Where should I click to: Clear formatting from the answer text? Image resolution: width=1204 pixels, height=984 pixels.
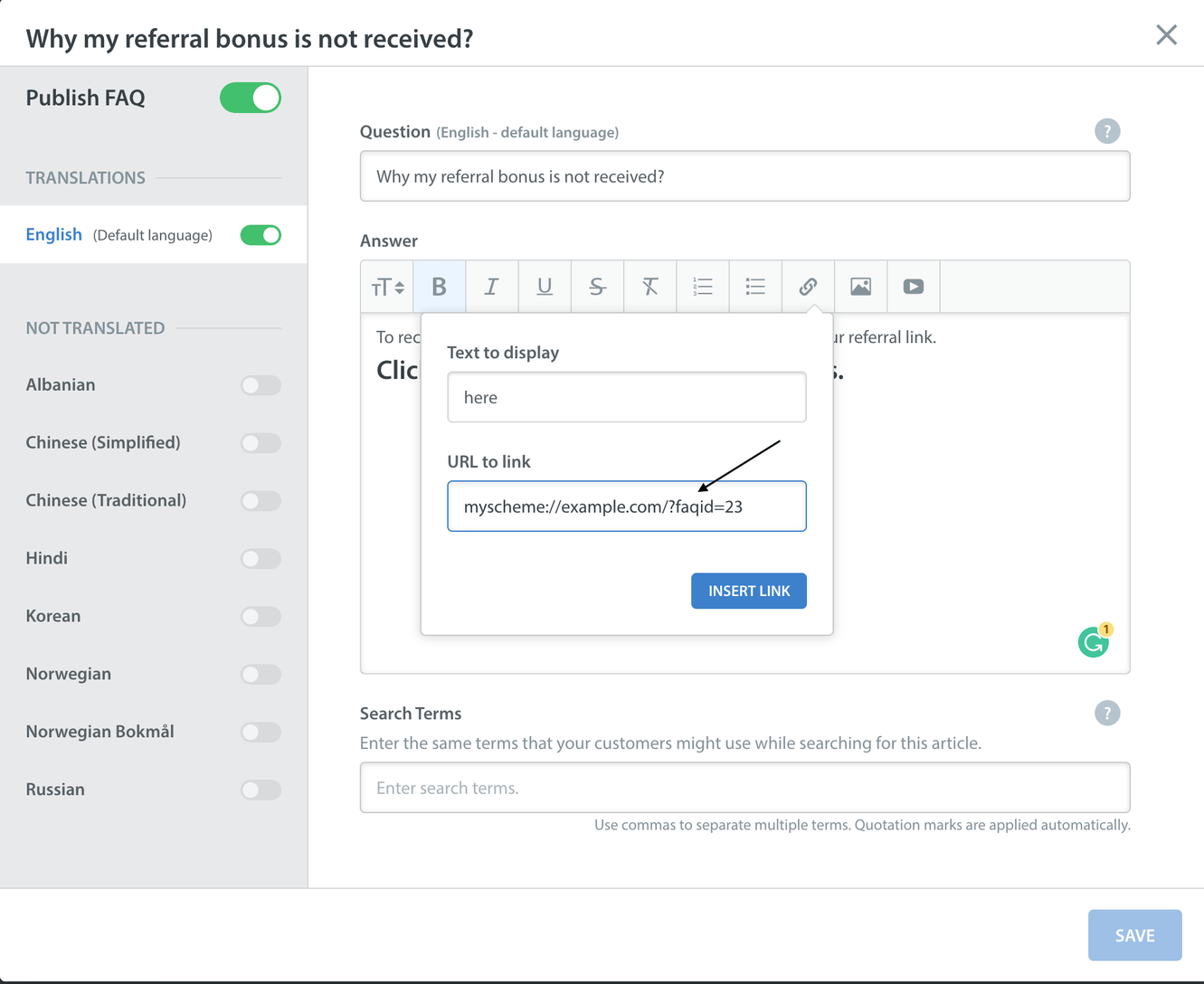point(649,286)
